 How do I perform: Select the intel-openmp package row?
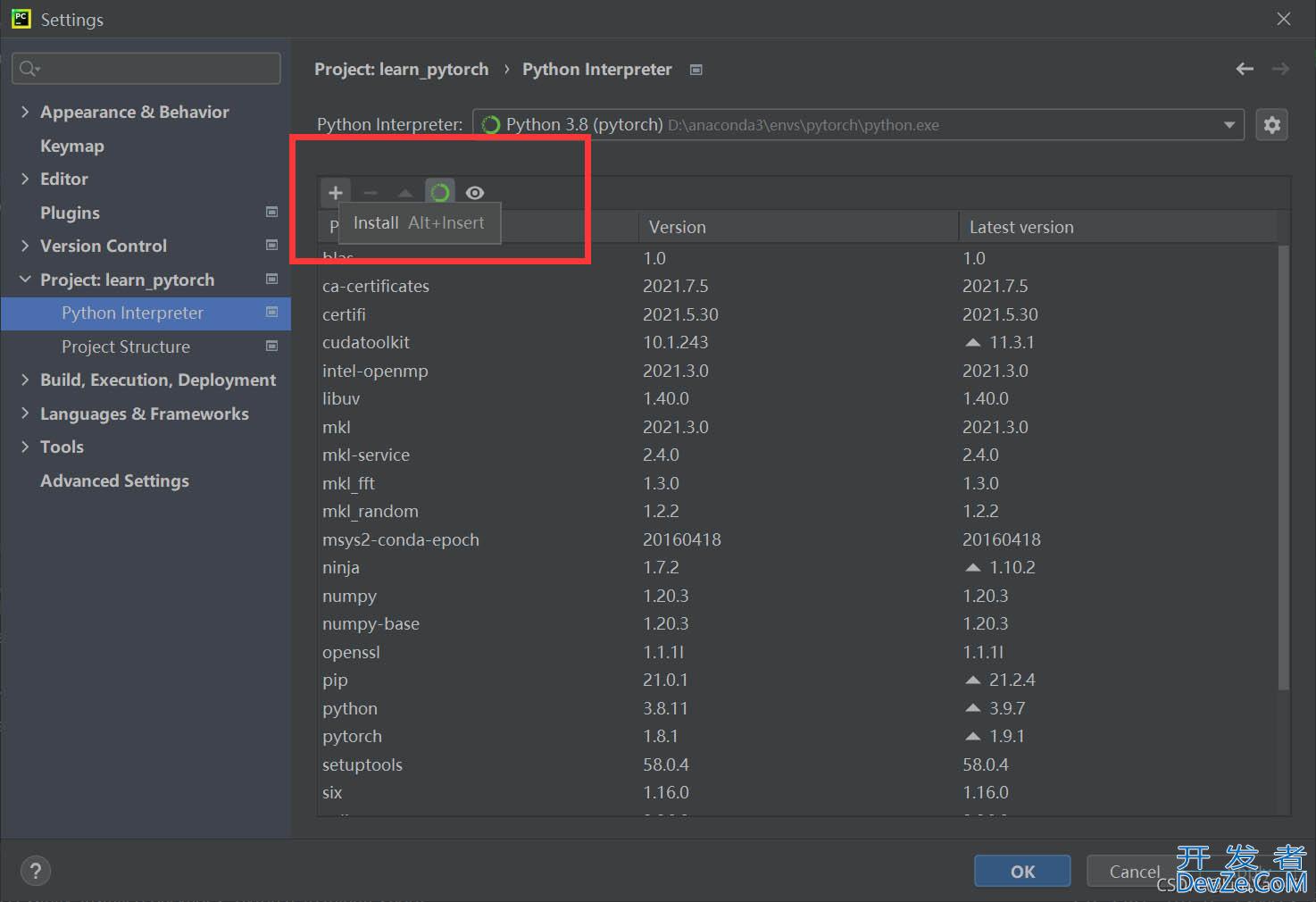coord(798,371)
